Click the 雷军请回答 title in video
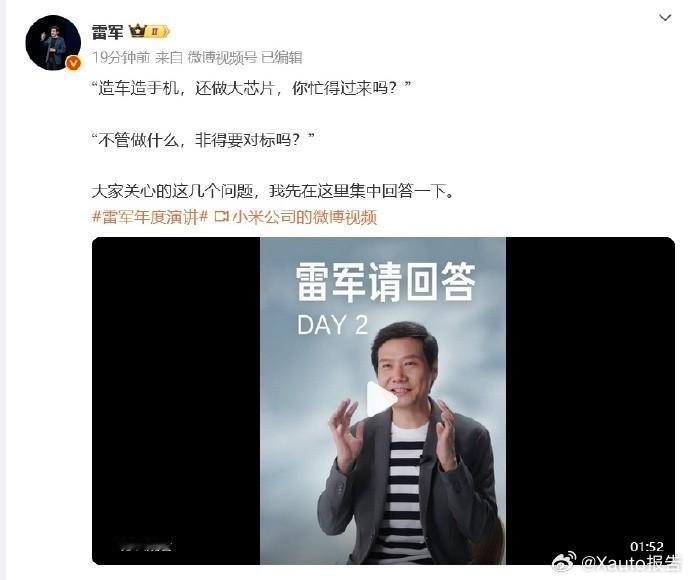The image size is (690, 580). [x=385, y=282]
